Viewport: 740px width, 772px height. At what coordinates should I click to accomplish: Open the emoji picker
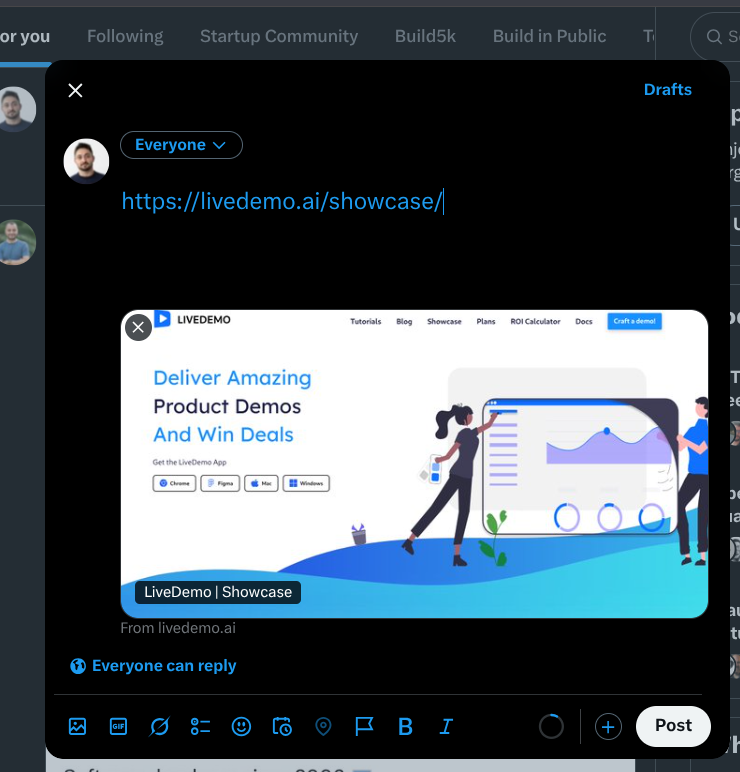241,727
